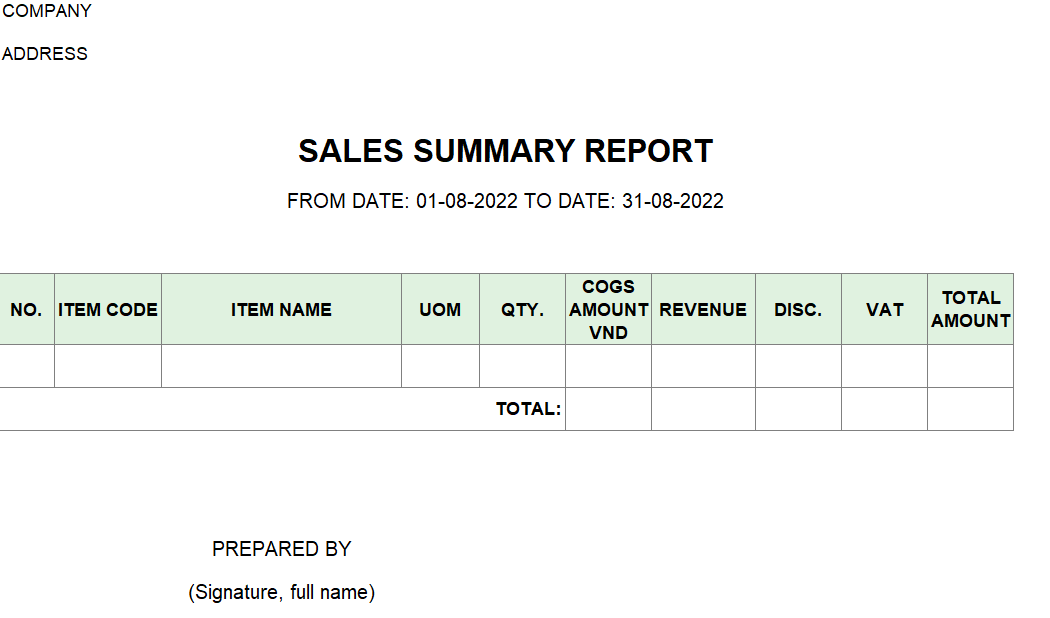Viewport: 1050px width, 618px height.
Task: Click the SALES SUMMARY REPORT title
Action: [506, 151]
